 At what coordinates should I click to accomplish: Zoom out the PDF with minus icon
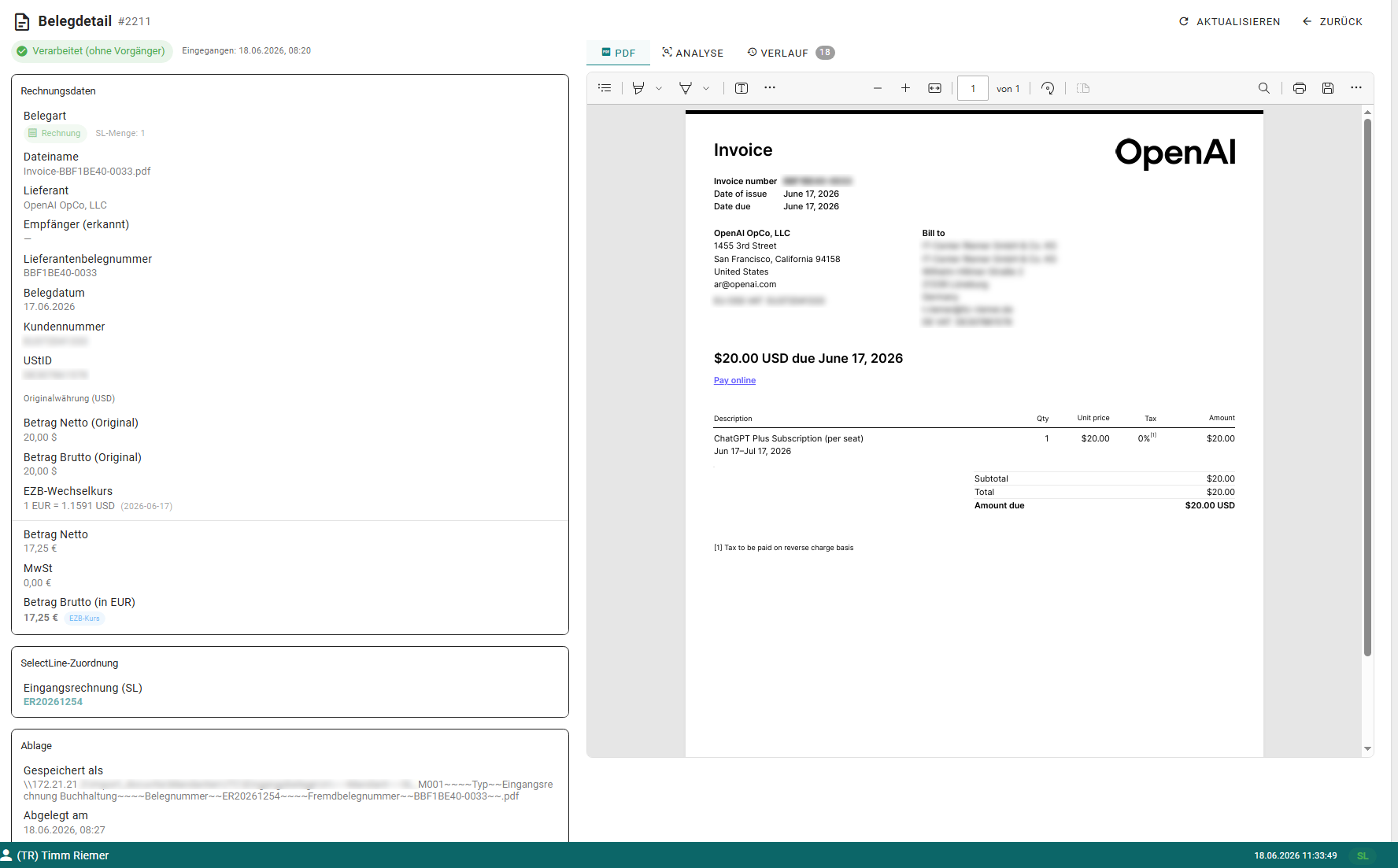tap(878, 88)
